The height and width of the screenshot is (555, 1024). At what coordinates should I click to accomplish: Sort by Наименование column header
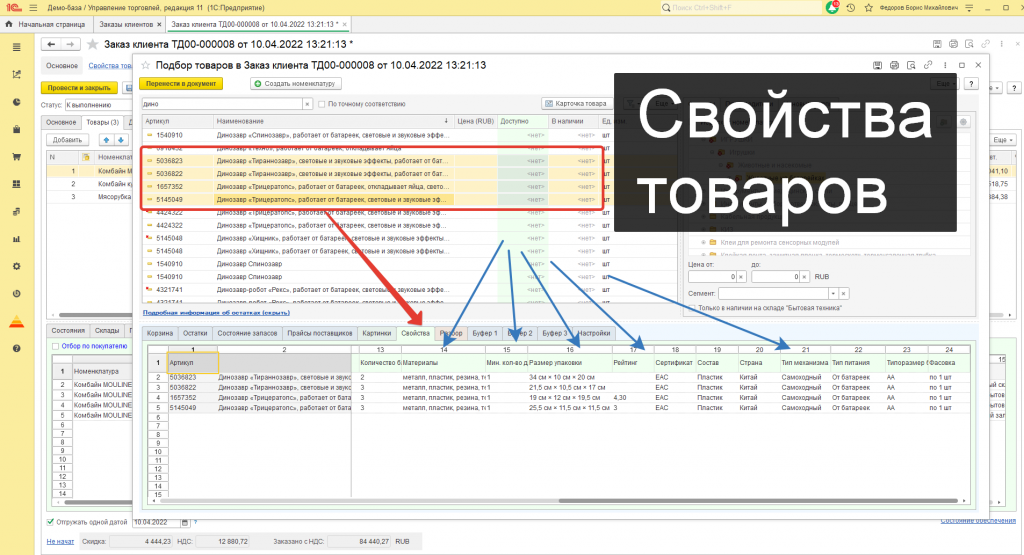pos(332,121)
